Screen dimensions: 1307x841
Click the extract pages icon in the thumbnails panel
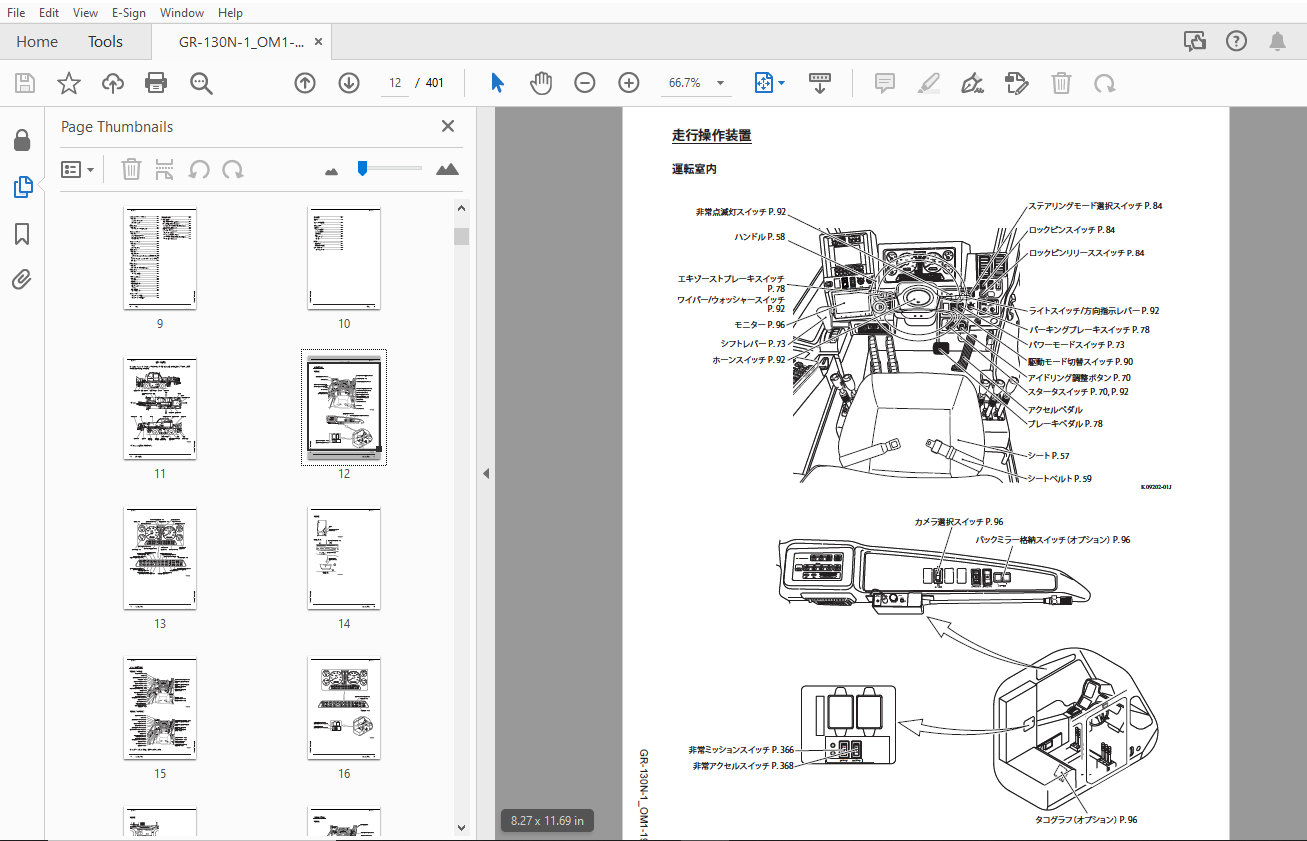click(165, 170)
